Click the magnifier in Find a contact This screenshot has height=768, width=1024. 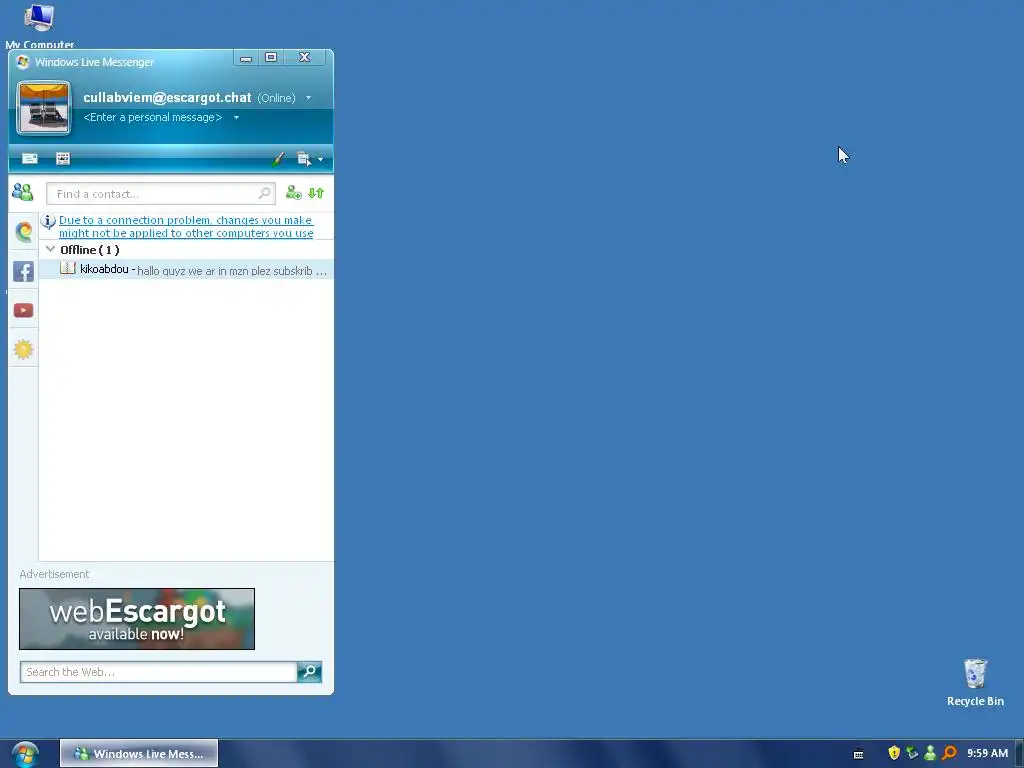[264, 193]
